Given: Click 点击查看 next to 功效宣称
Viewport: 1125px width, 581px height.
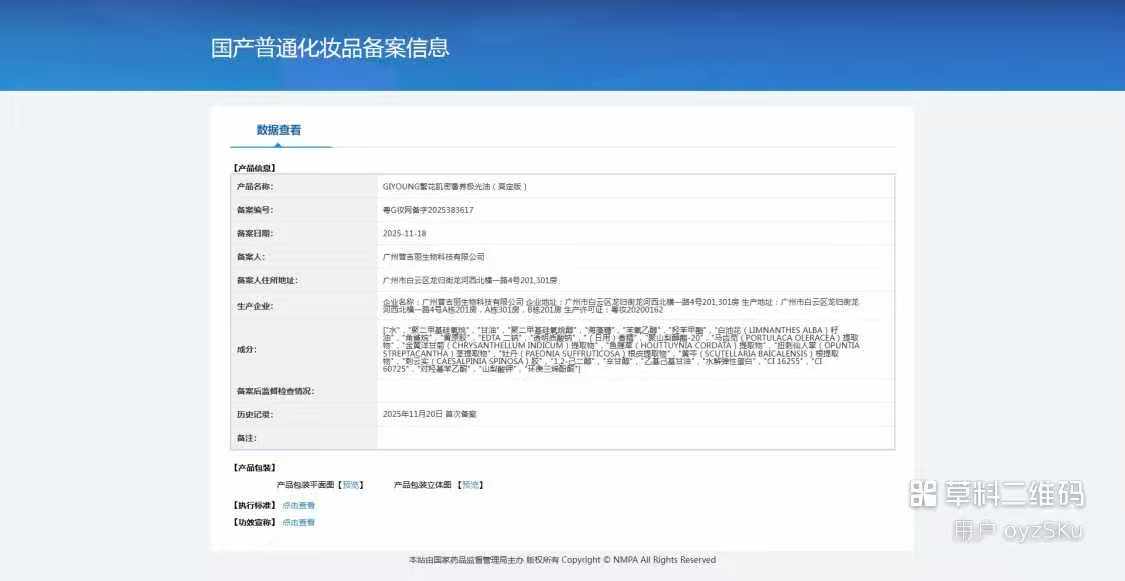Looking at the screenshot, I should (x=298, y=523).
